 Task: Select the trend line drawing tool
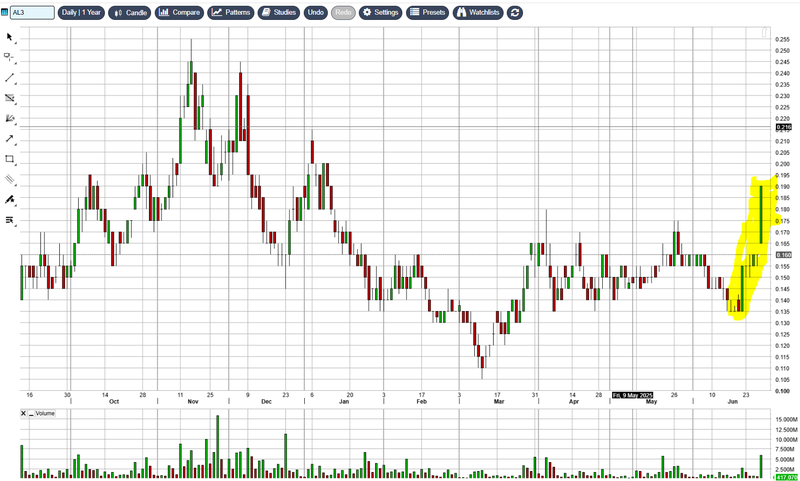click(10, 77)
